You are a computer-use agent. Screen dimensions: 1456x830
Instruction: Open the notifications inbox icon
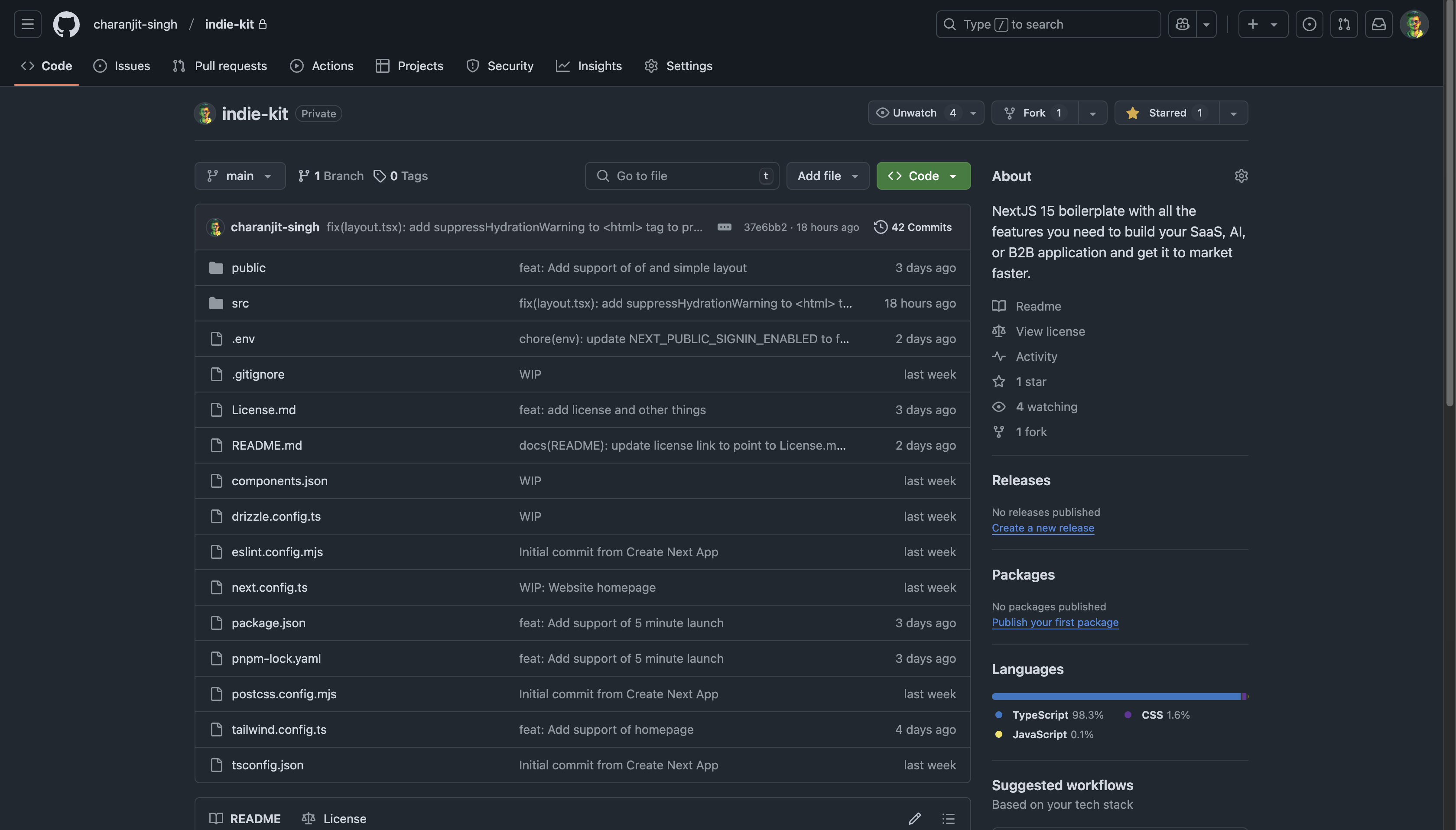pos(1378,24)
